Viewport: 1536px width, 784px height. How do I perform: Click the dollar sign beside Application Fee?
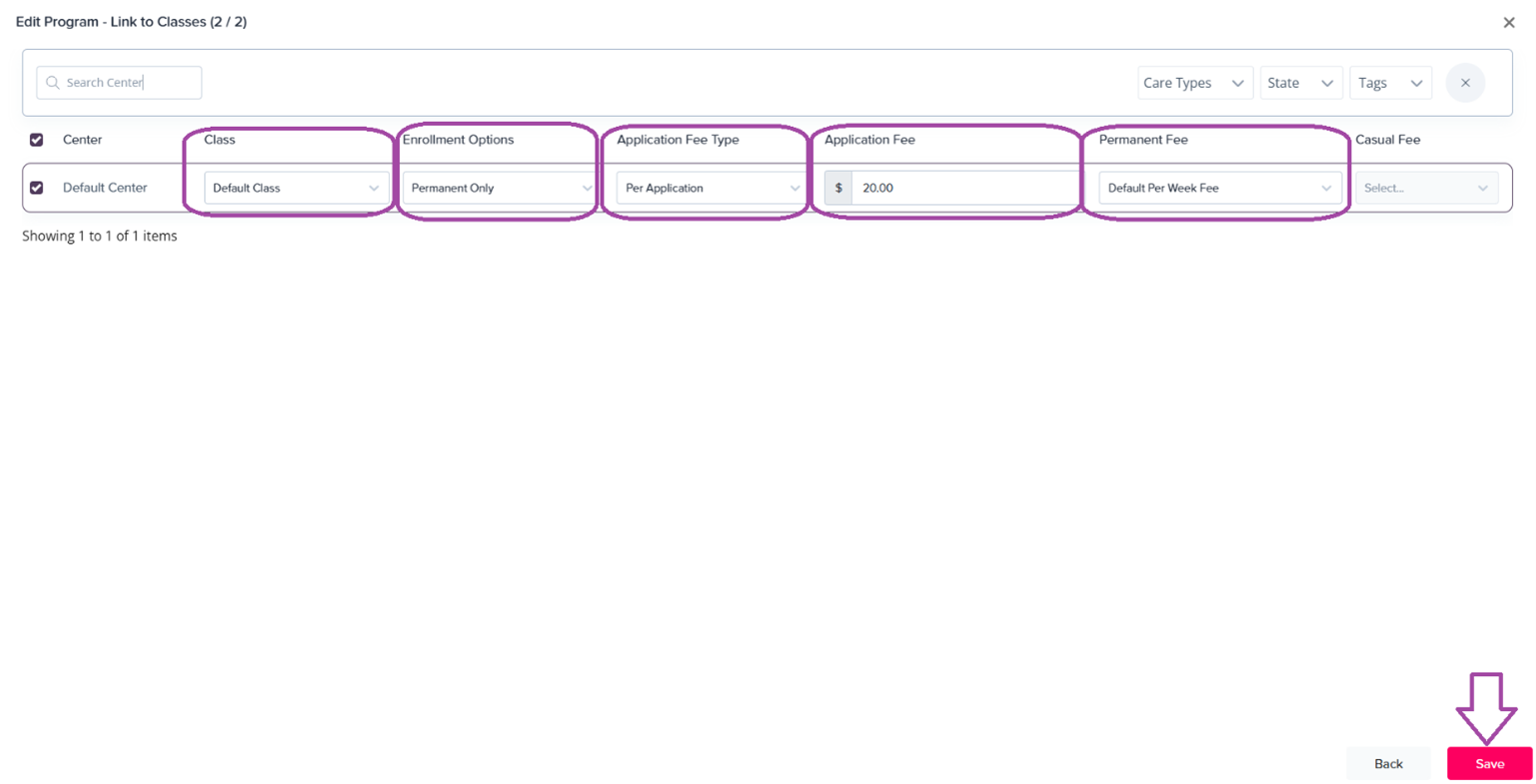click(836, 187)
